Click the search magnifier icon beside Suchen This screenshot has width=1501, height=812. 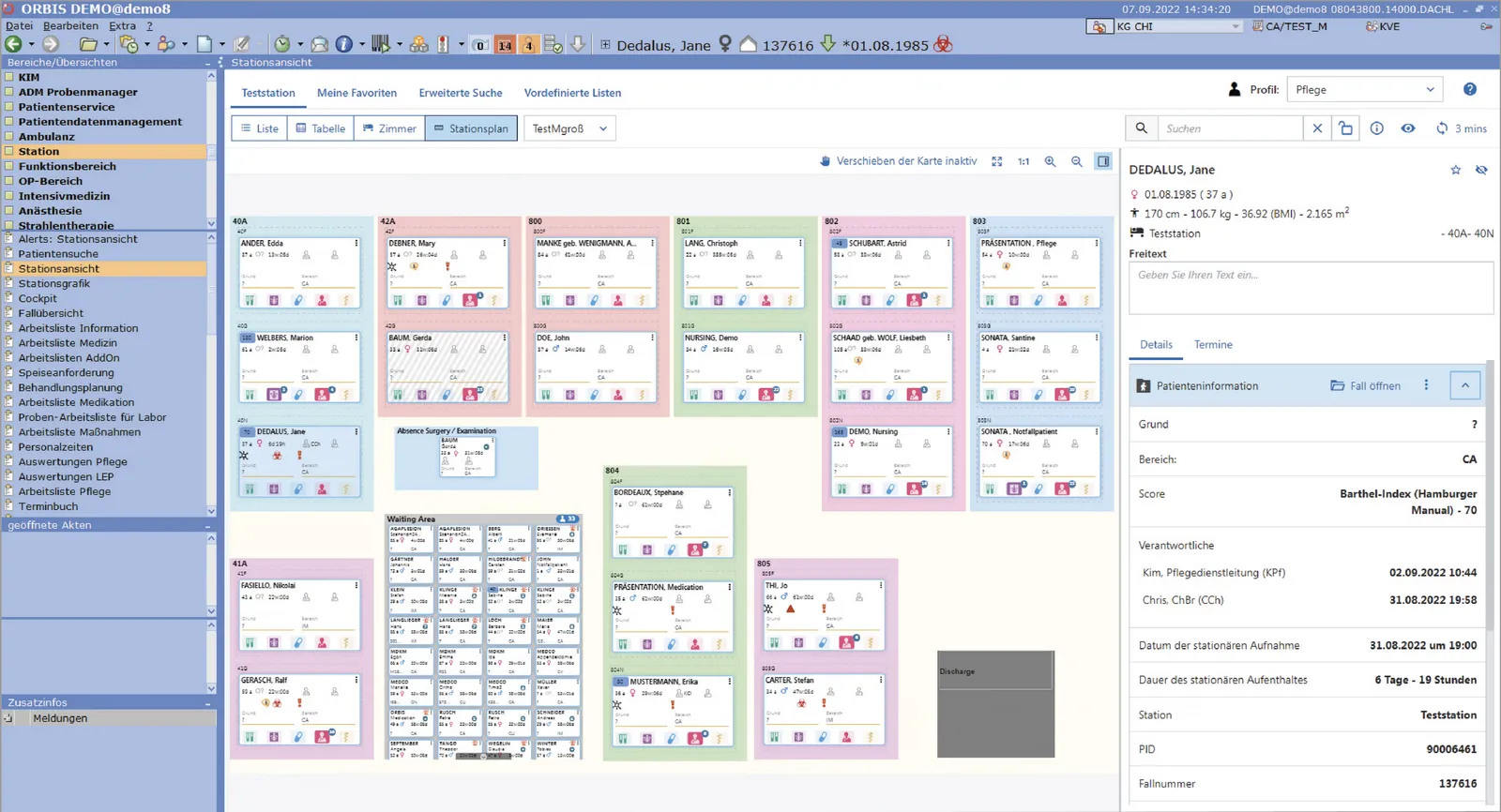1142,128
